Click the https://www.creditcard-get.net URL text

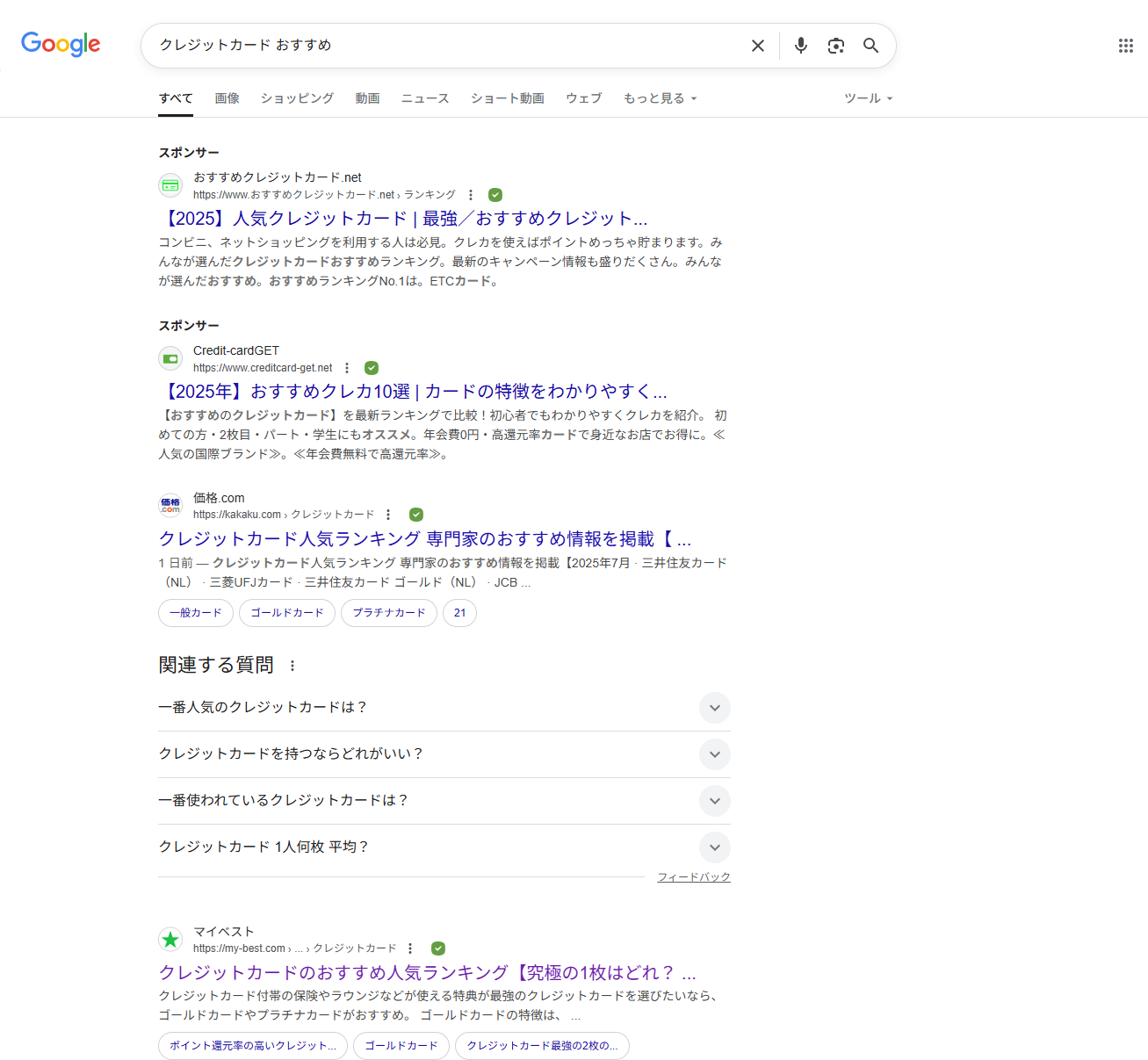click(x=263, y=368)
